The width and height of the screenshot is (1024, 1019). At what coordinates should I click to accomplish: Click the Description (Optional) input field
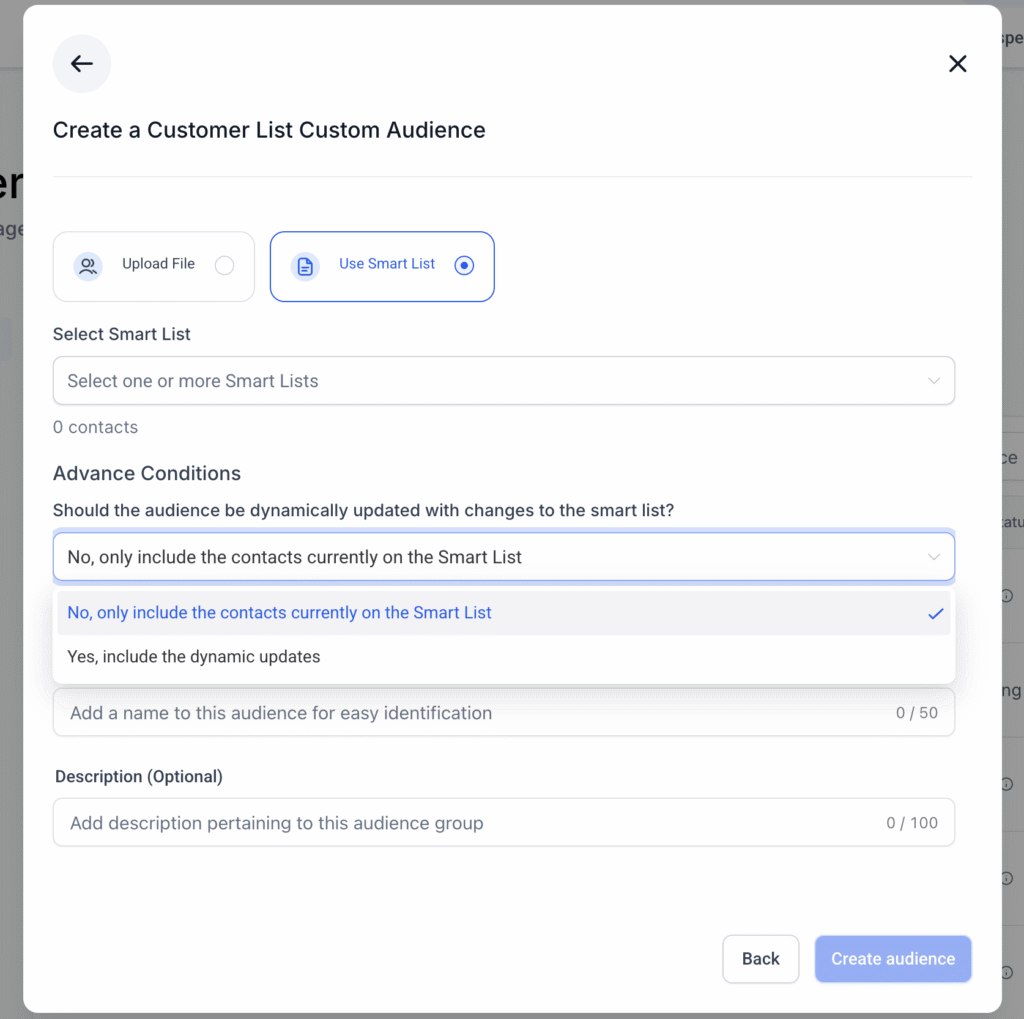point(504,822)
